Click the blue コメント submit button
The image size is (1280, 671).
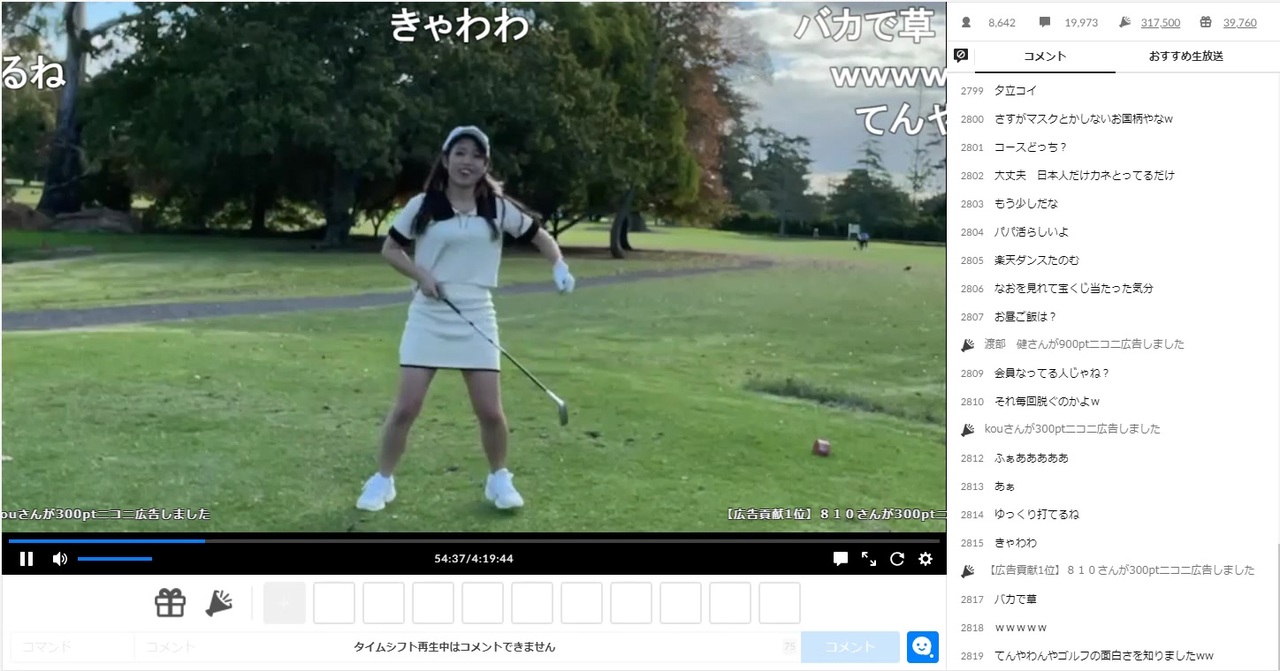click(850, 647)
